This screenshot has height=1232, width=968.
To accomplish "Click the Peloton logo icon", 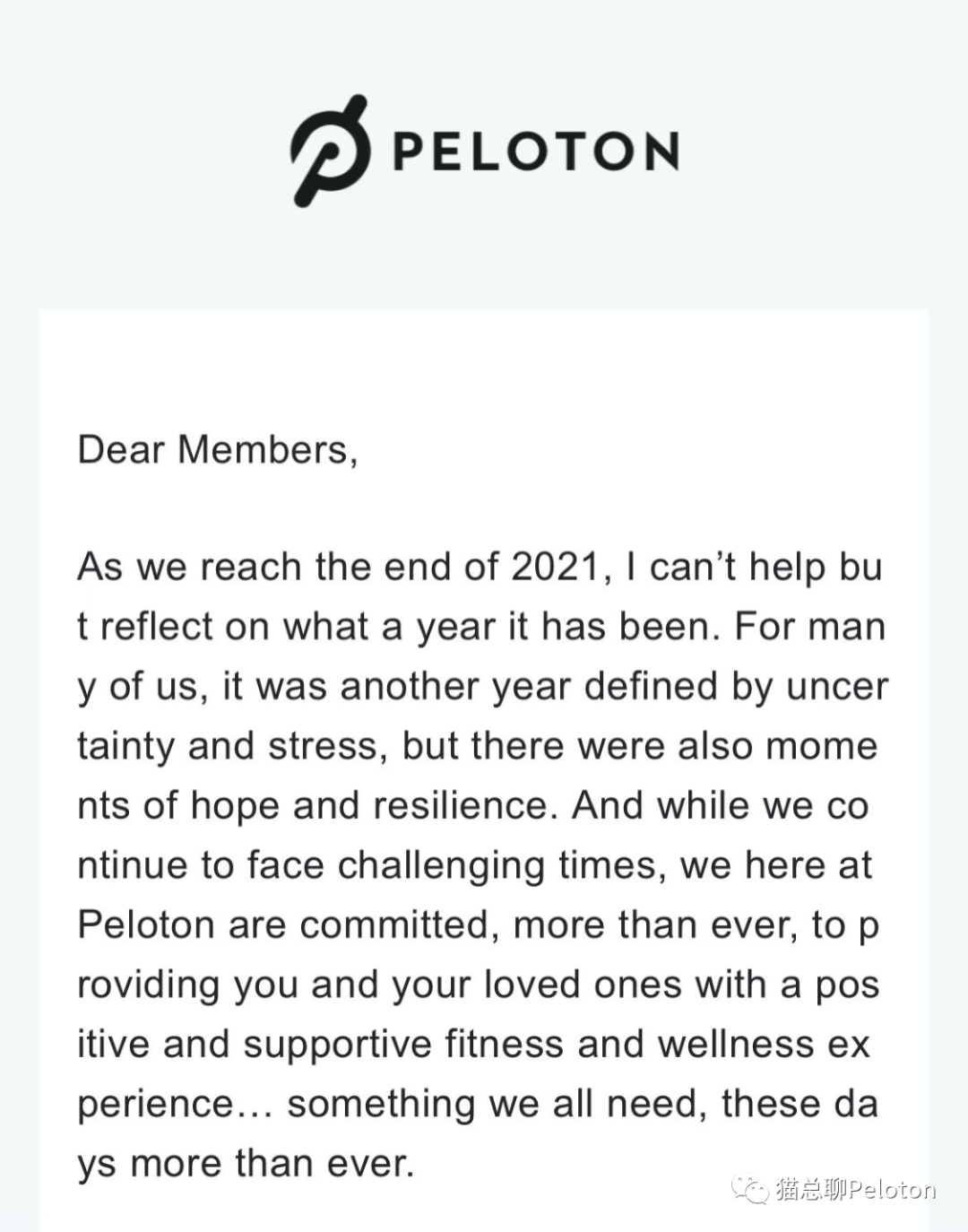I will [x=330, y=151].
